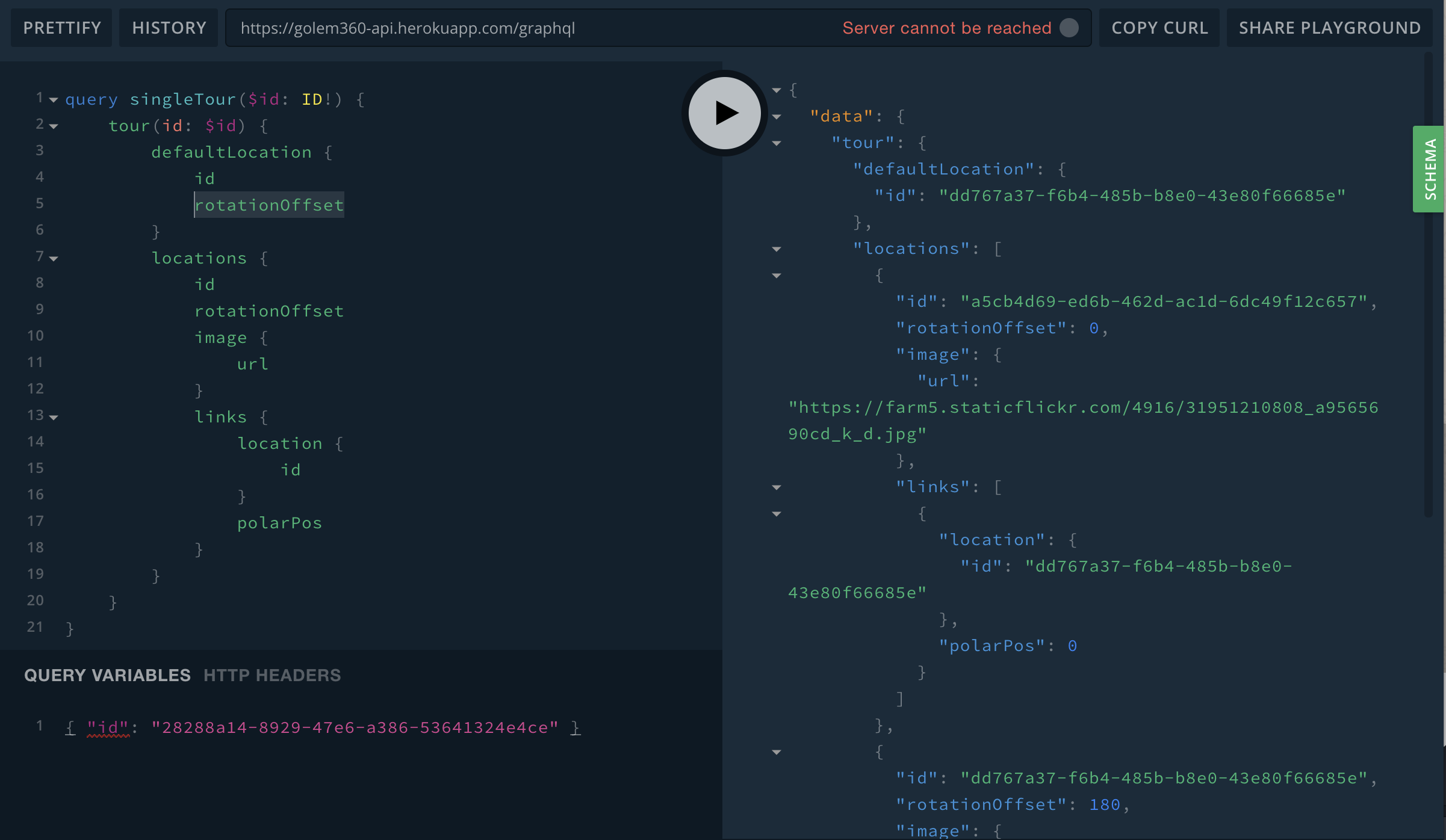Collapse the tour object in results
The height and width of the screenshot is (840, 1446).
[777, 143]
